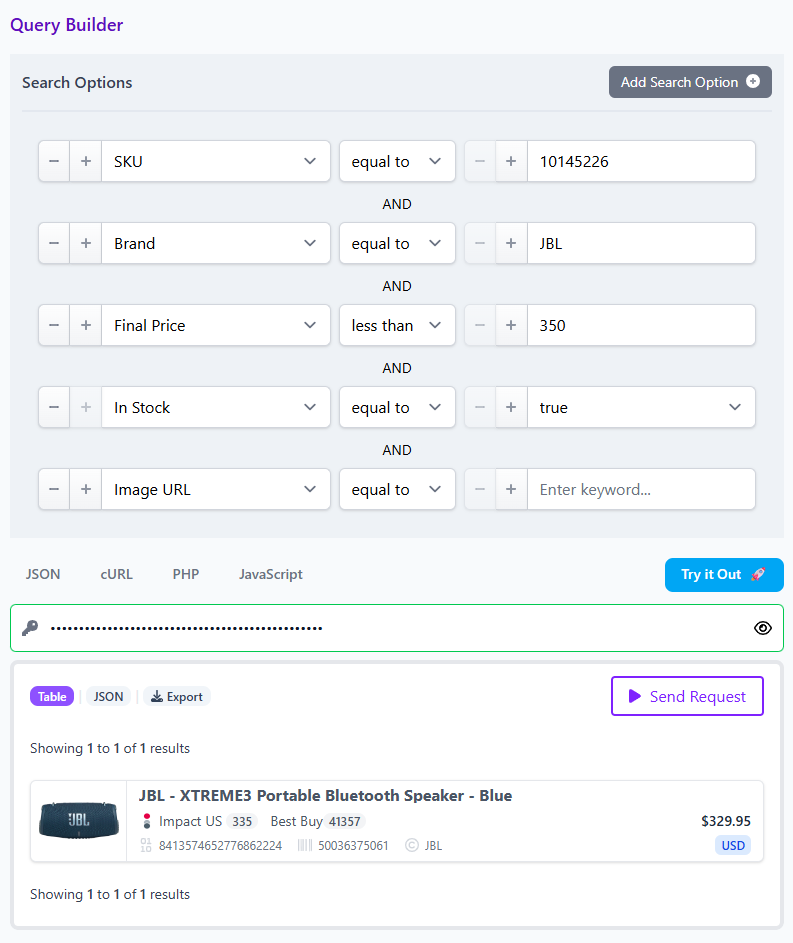The width and height of the screenshot is (793, 943).
Task: Open the Image URL field dropdown
Action: [216, 490]
